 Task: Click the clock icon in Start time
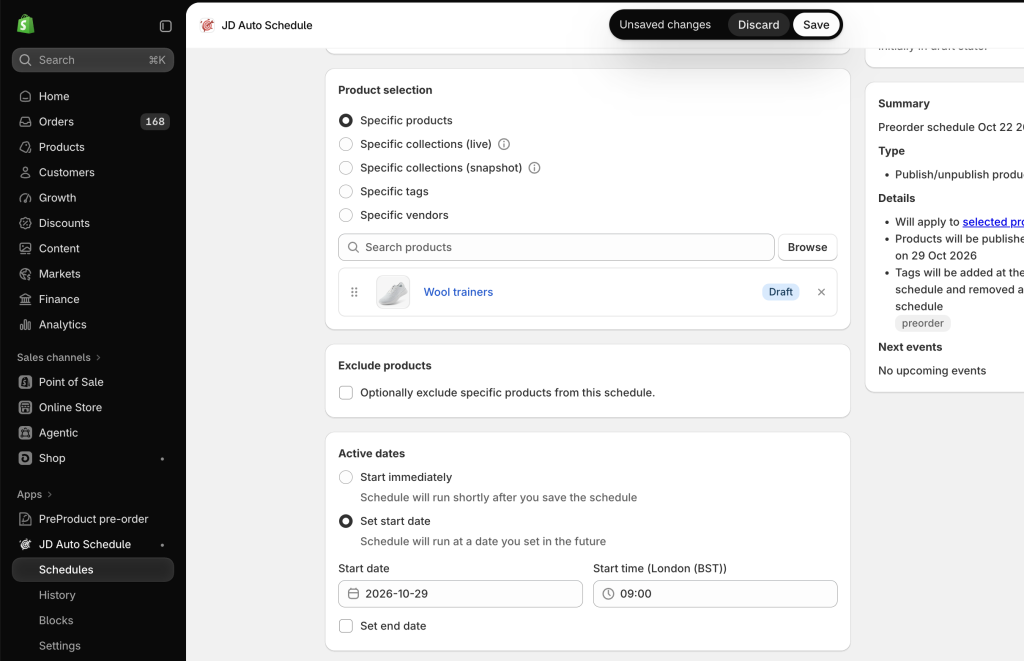click(x=608, y=594)
